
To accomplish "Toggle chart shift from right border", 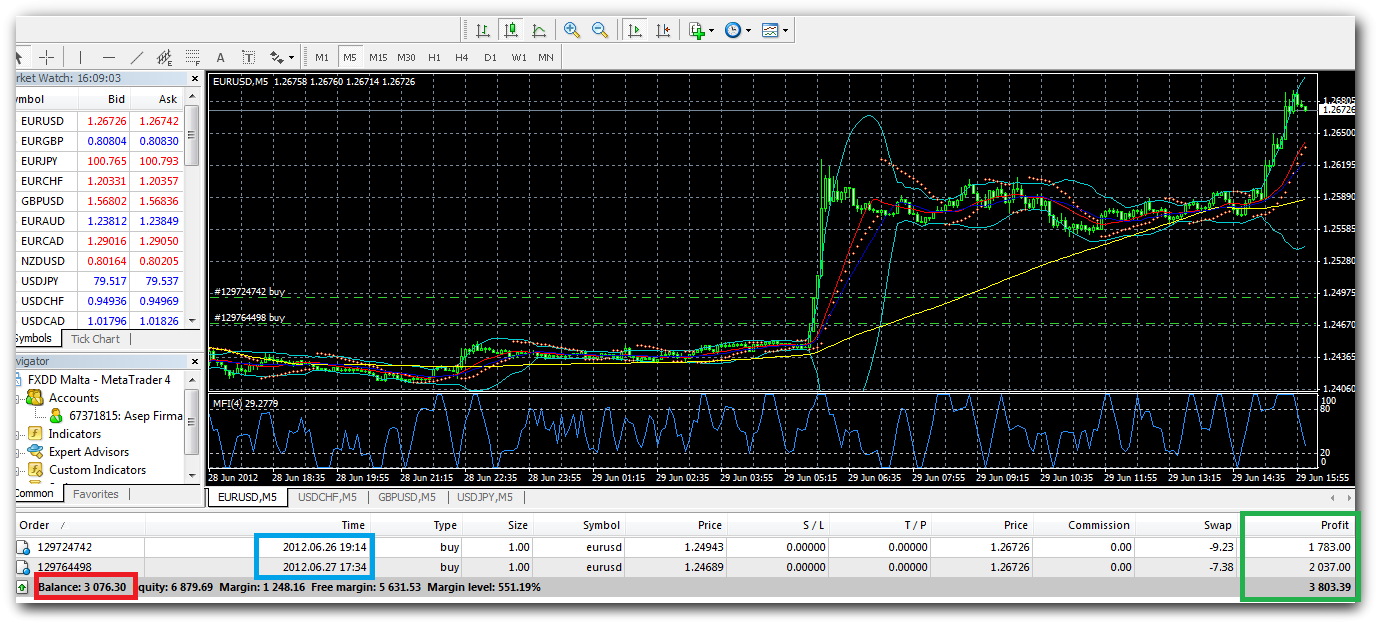I will [662, 30].
